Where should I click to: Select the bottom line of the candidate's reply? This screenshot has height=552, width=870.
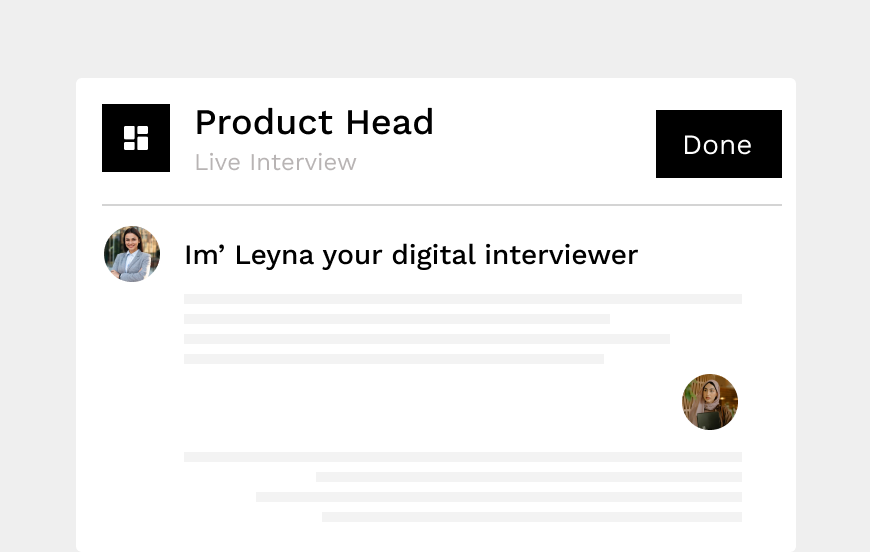click(x=531, y=517)
